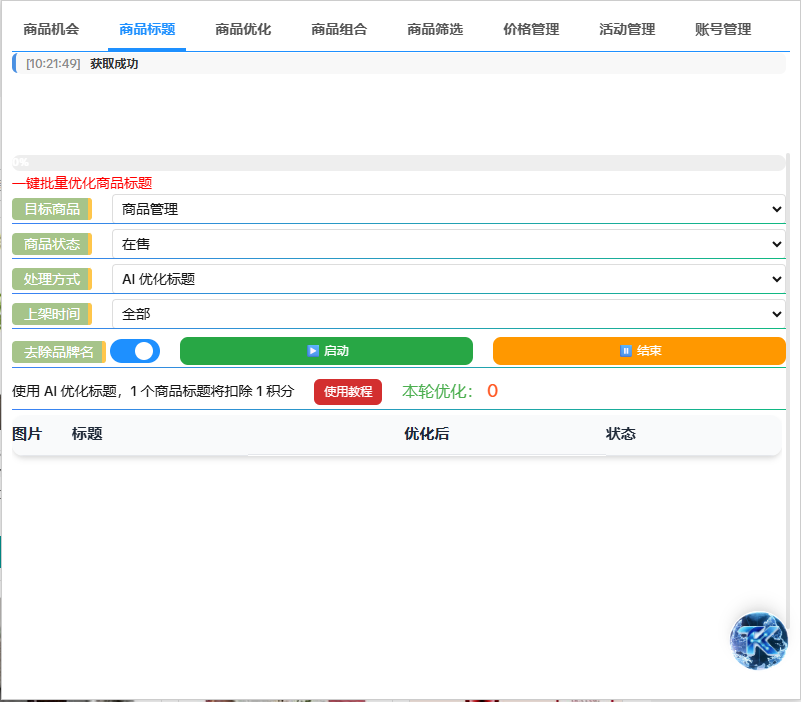
Task: Click the active 商品标题 tab
Action: pyautogui.click(x=147, y=30)
